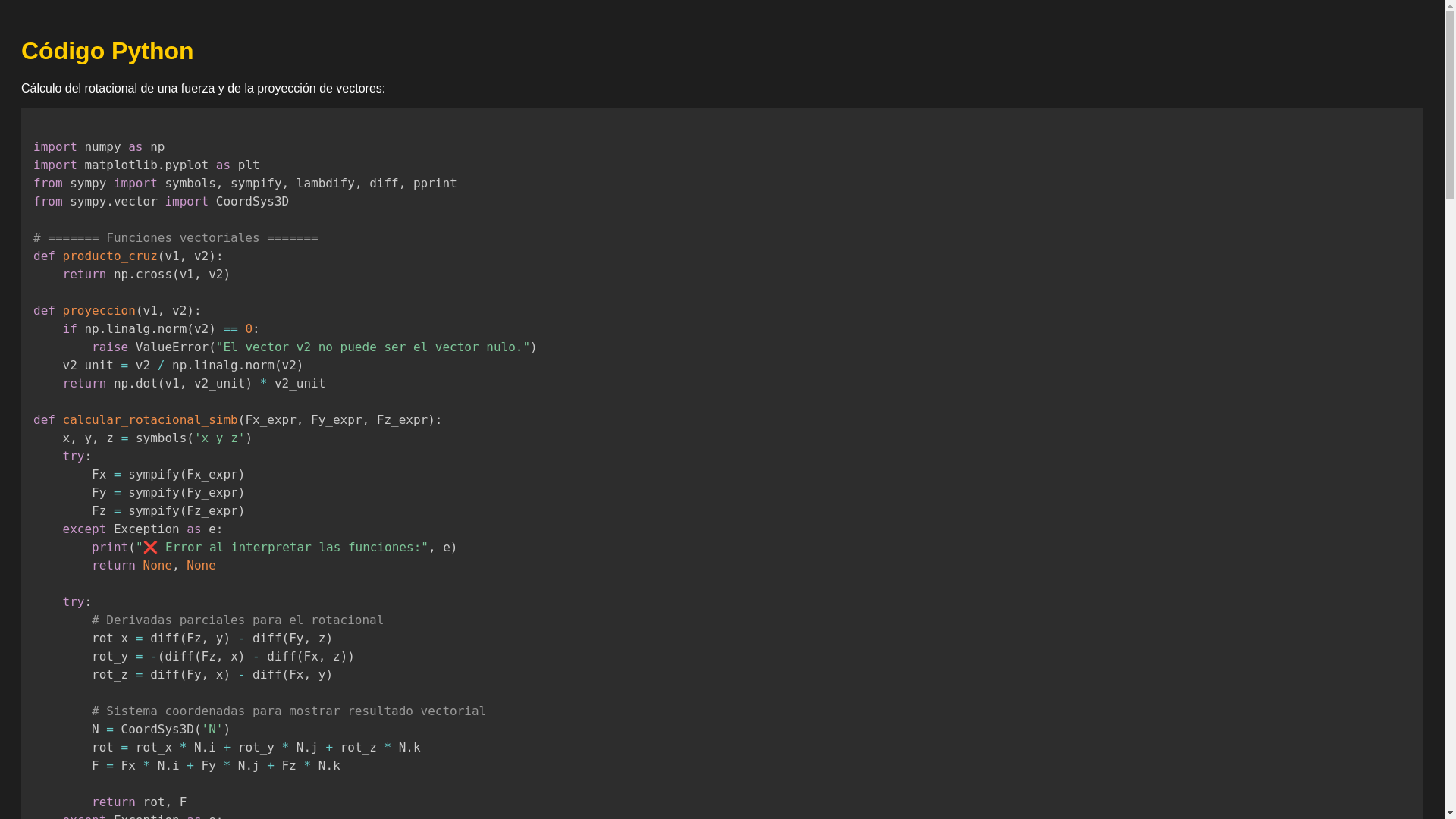Screen dimensions: 1456x819
Task: Click the line starting 'rot = rot_x * N.i'
Action: point(256,747)
